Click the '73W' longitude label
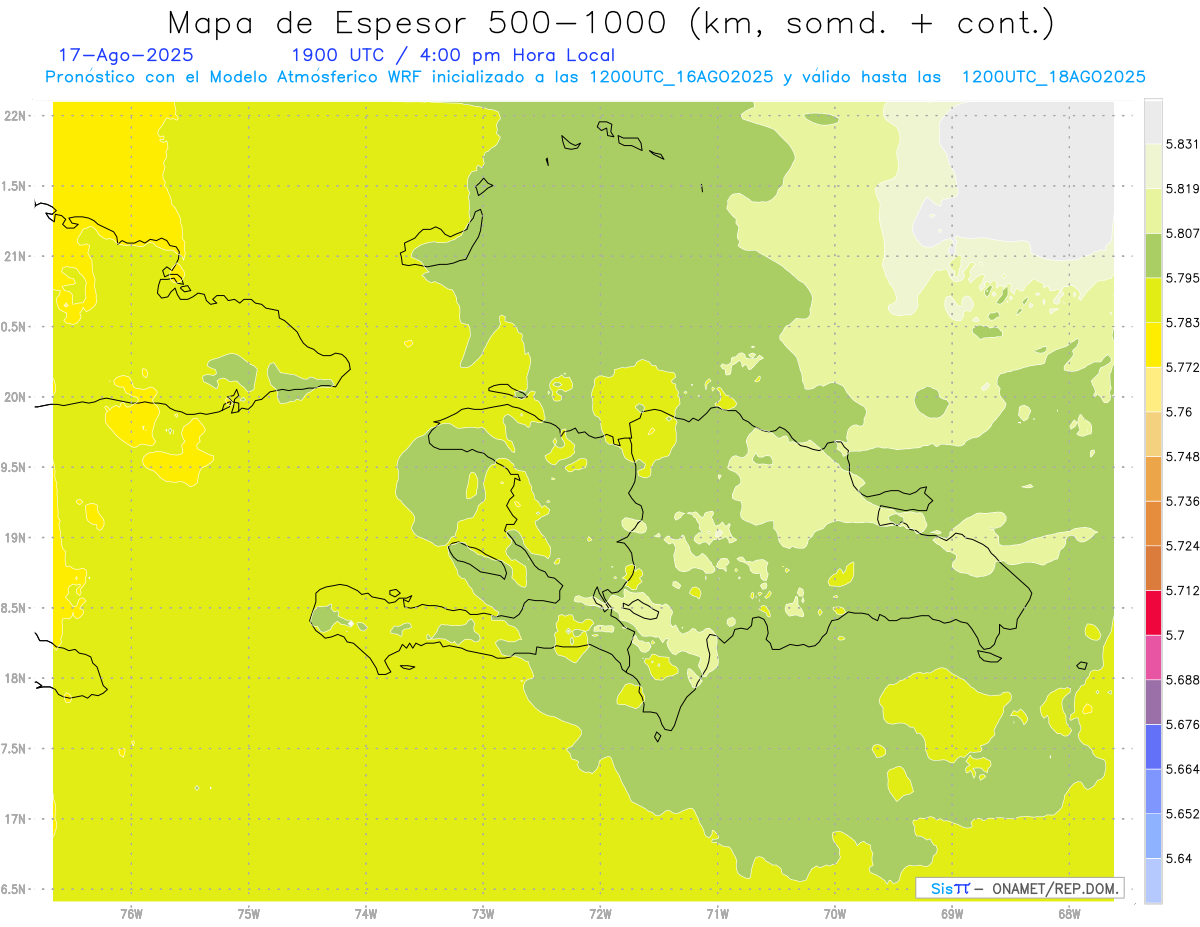Viewport: 1200px width, 927px height. tap(483, 914)
